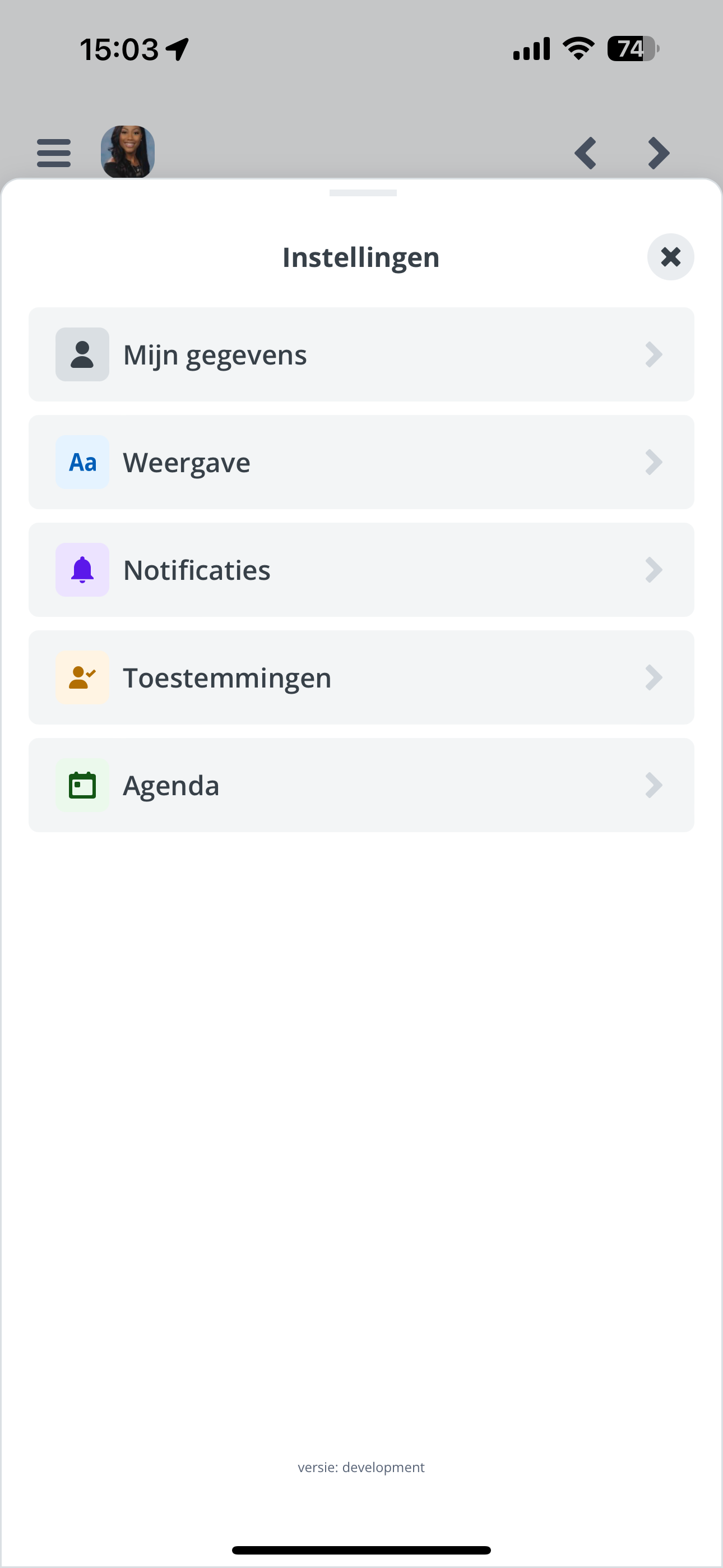Expand Notificaties via its chevron
This screenshot has height=1568, width=723.
click(x=654, y=570)
